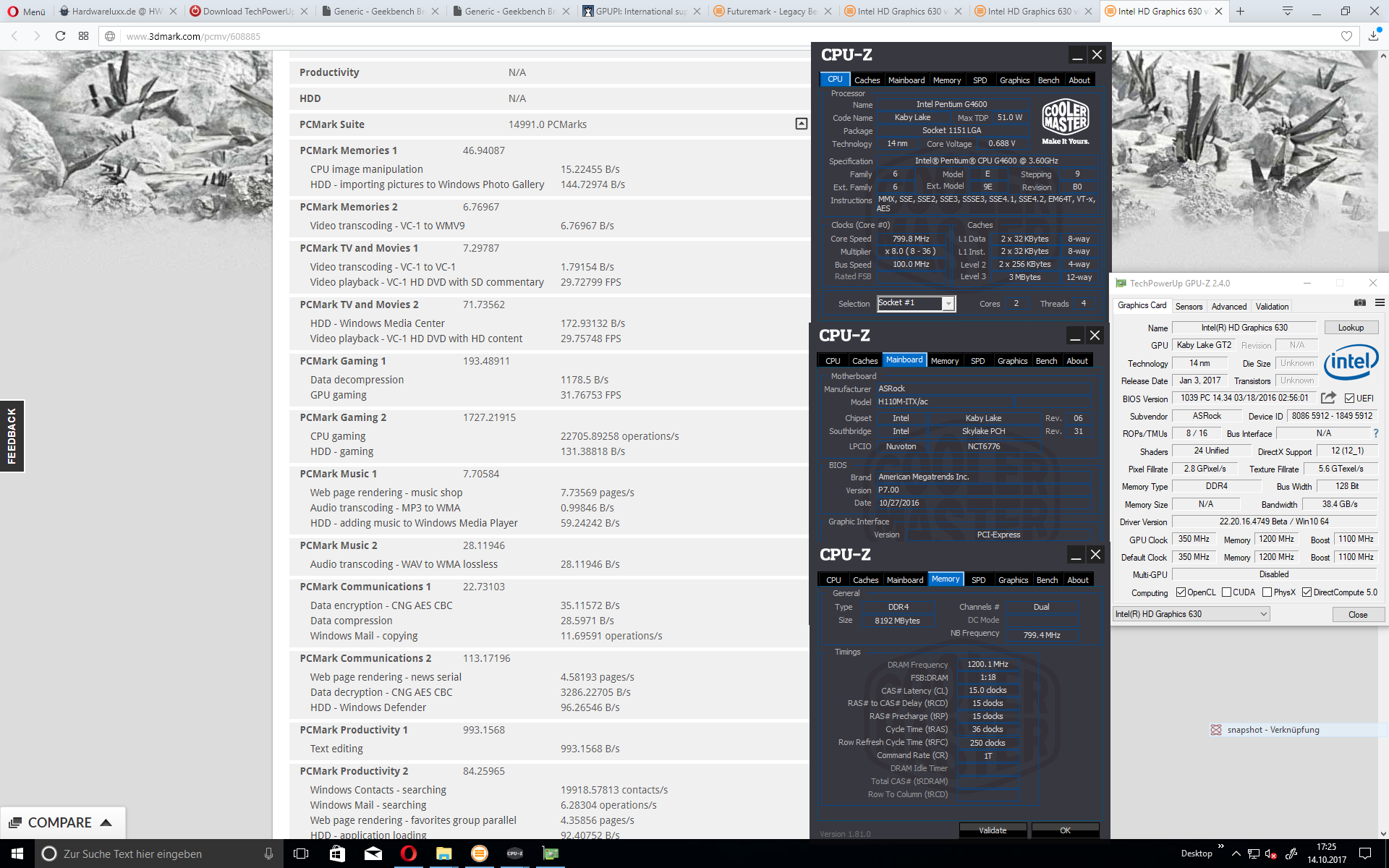
Task: Open Caches tab in top CPU-Z window
Action: click(x=867, y=80)
